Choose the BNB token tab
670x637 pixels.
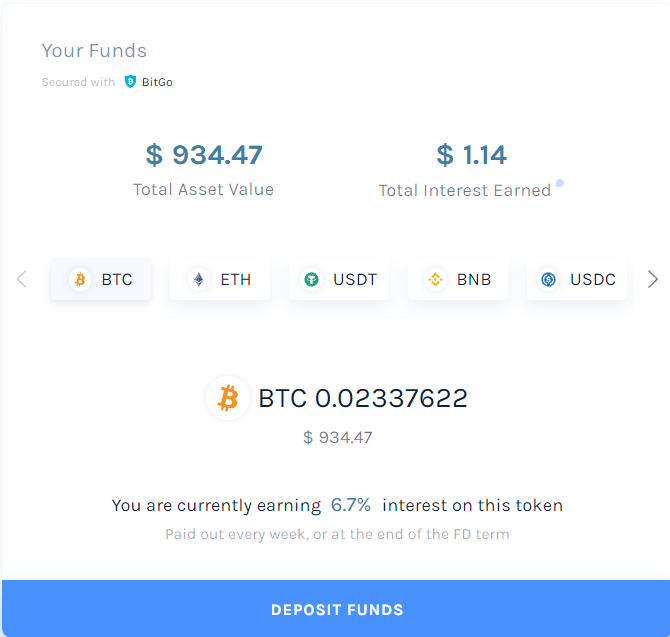pos(458,279)
